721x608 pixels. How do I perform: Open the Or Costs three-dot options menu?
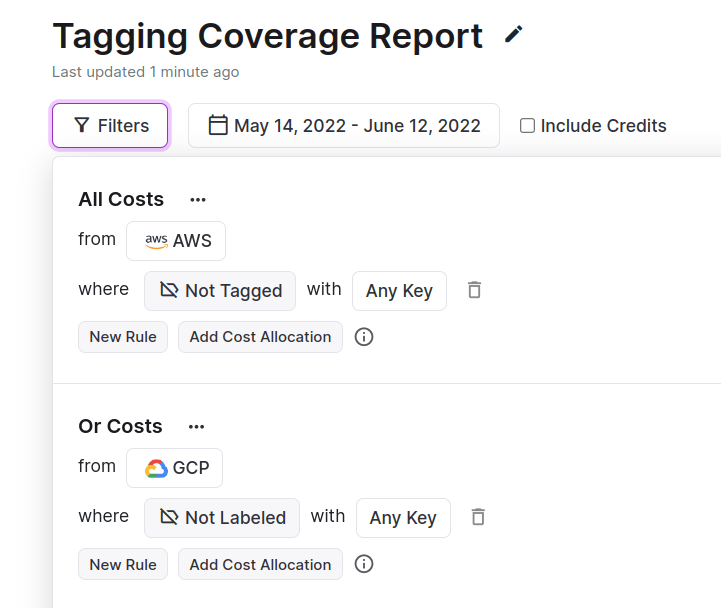[196, 427]
